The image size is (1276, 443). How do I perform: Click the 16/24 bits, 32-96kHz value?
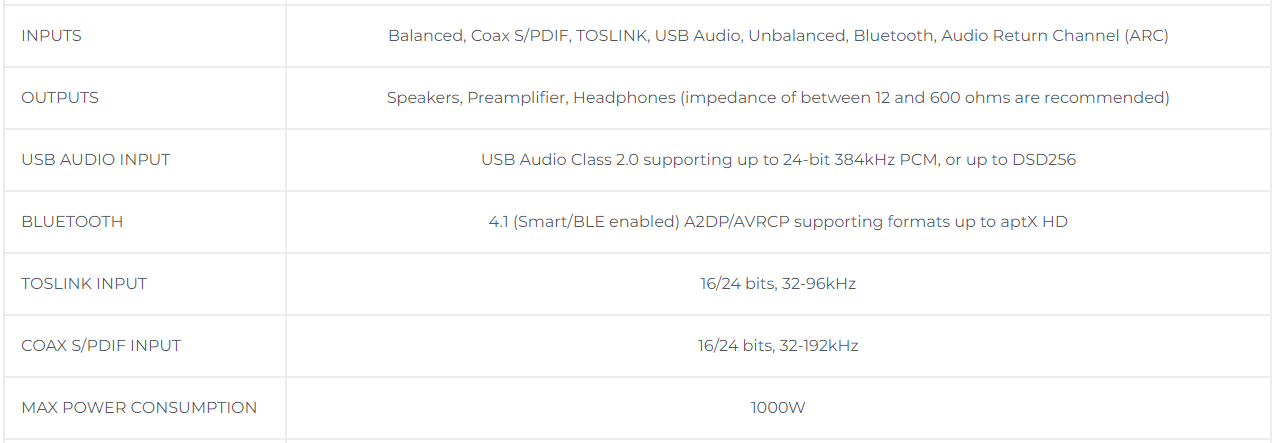coord(778,284)
